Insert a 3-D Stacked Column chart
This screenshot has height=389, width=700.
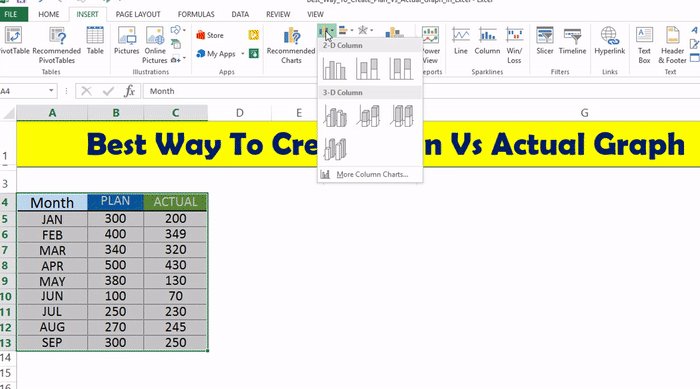pyautogui.click(x=368, y=116)
